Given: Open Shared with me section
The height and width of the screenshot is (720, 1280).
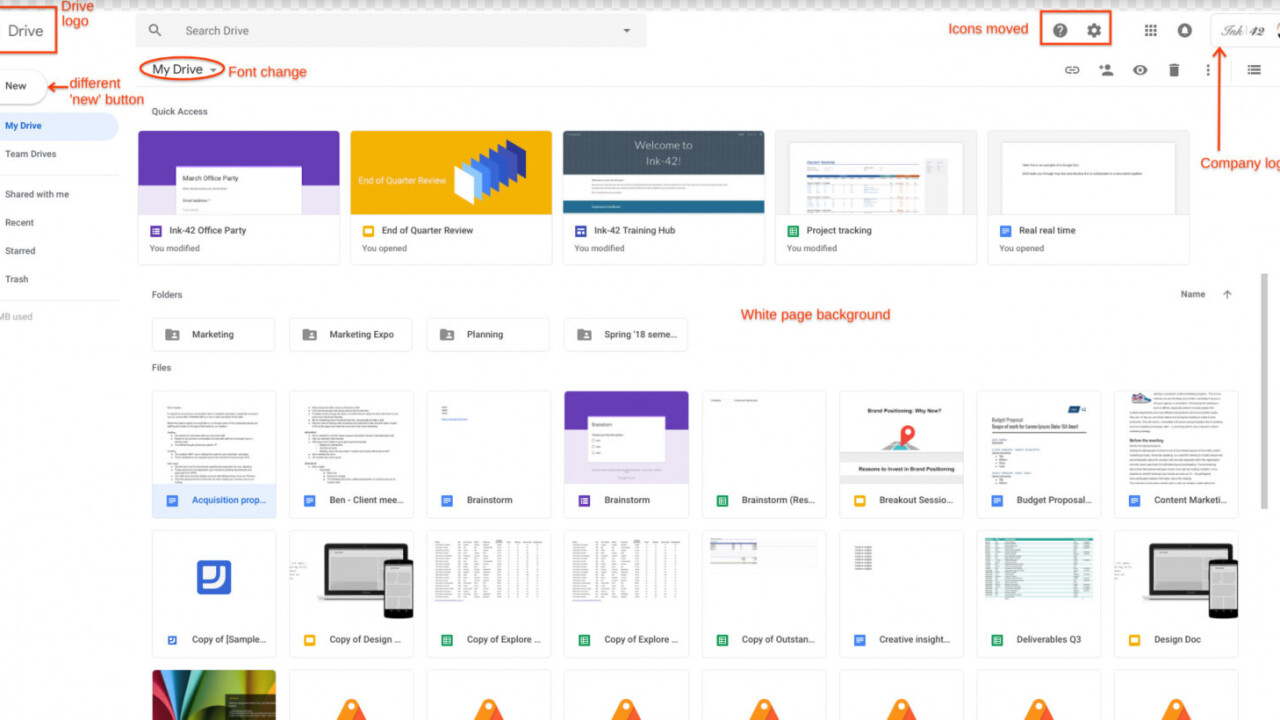Looking at the screenshot, I should point(37,194).
